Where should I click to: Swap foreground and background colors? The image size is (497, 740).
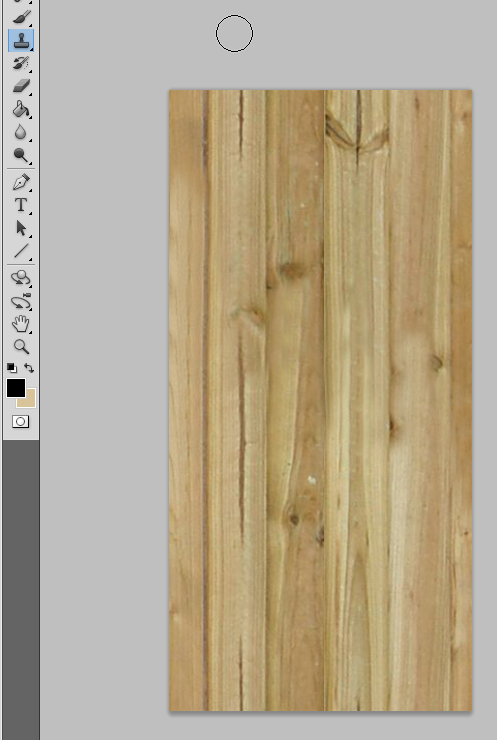tap(29, 368)
